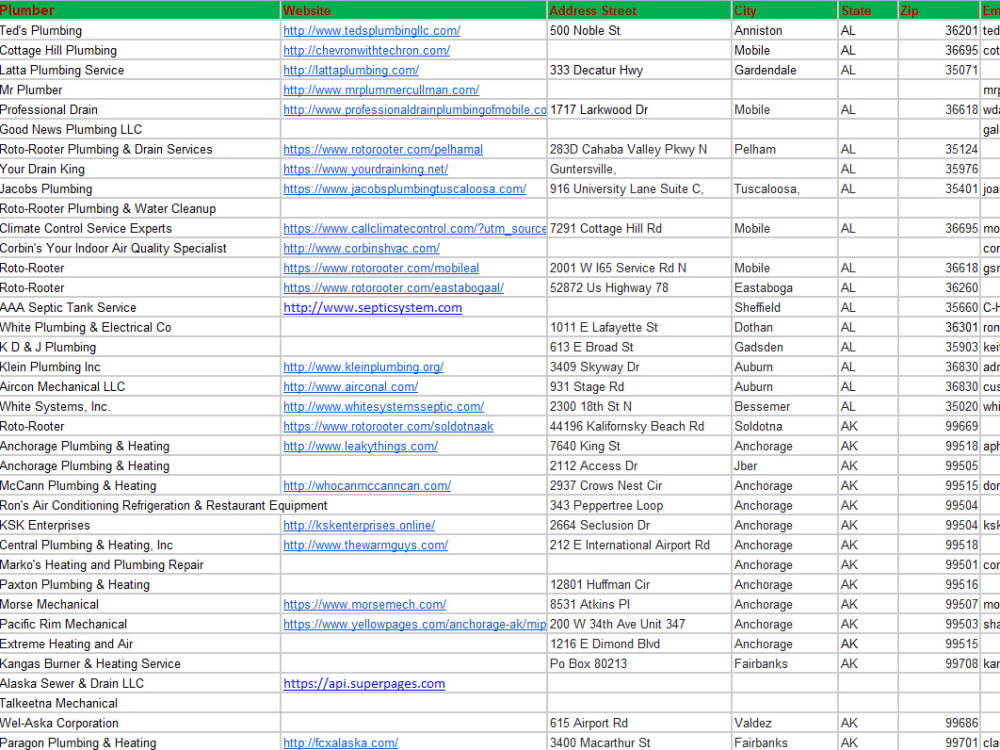Click the K D & J Plumbing cell
The width and height of the screenshot is (1000, 750).
[140, 347]
